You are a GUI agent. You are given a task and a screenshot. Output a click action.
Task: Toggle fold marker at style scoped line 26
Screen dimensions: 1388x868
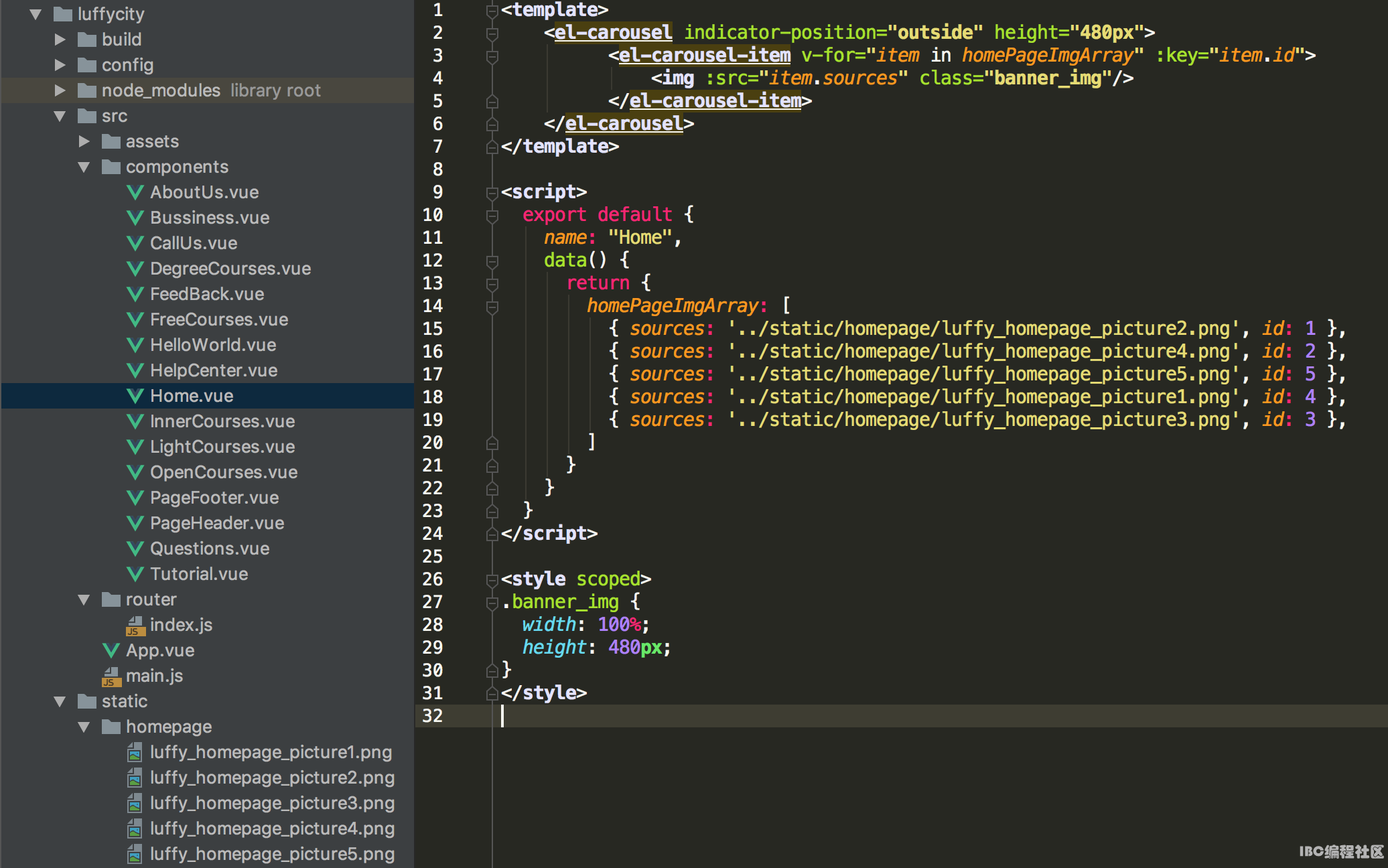point(492,580)
